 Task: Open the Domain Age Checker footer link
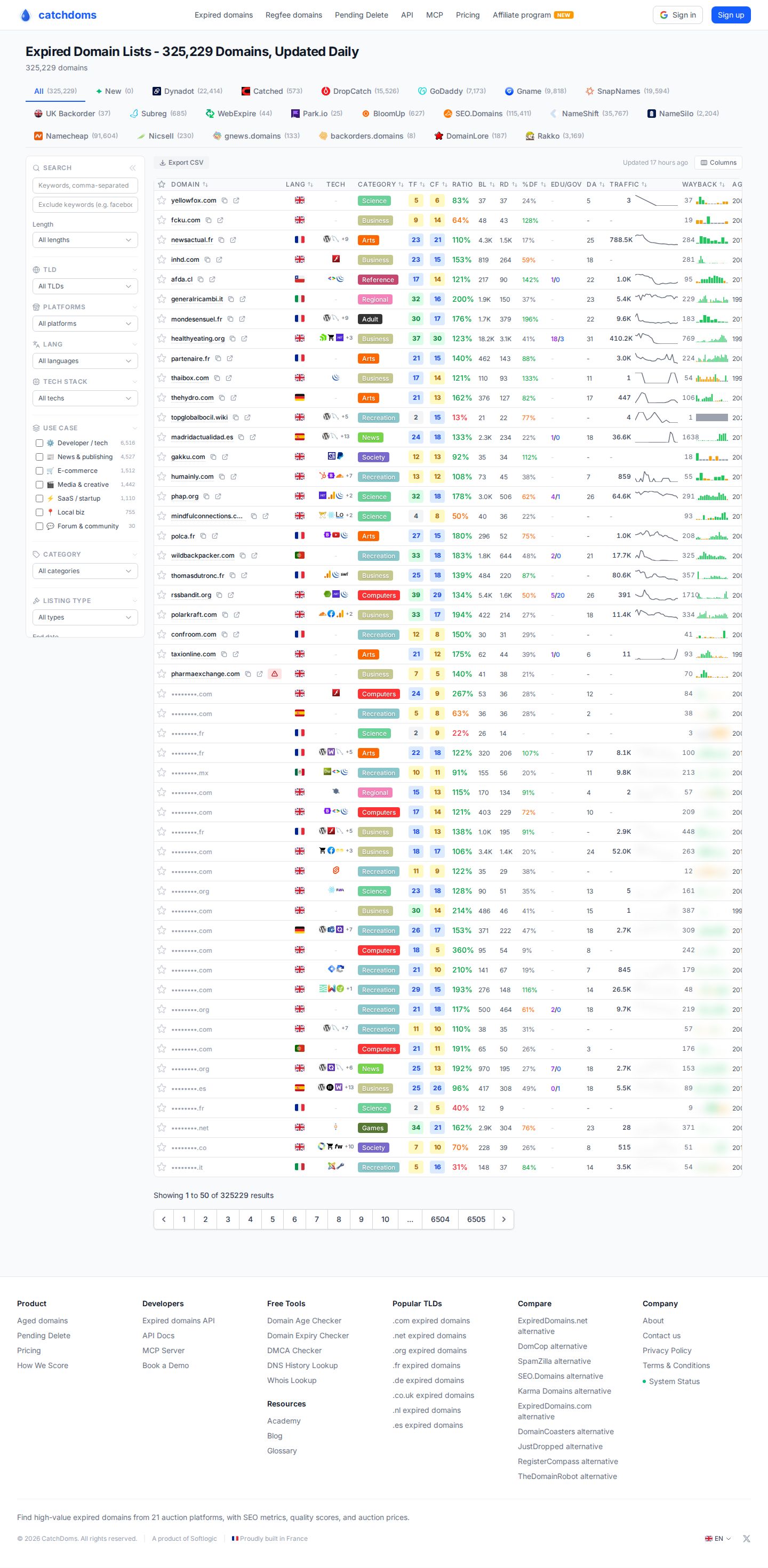pyautogui.click(x=304, y=1320)
